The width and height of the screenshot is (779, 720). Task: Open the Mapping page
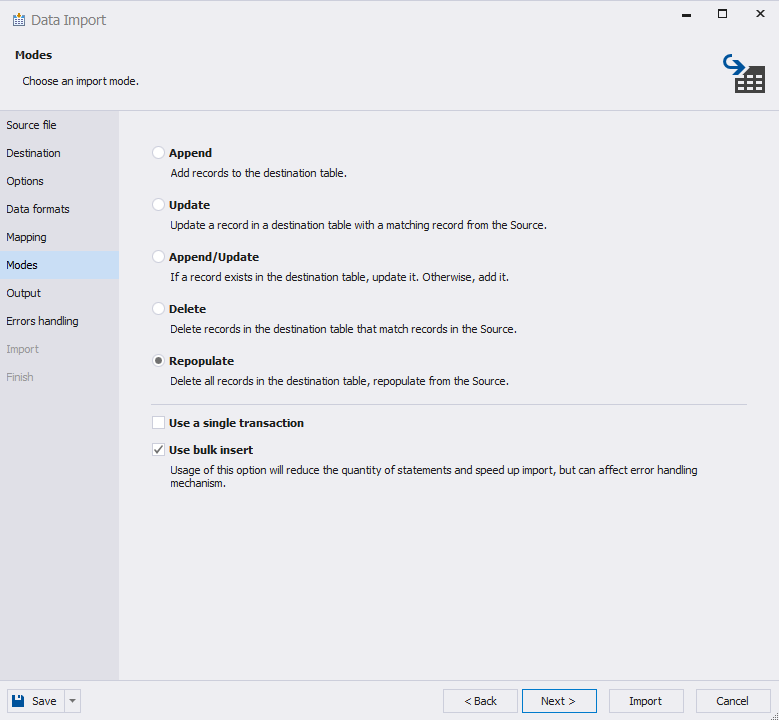(x=59, y=237)
